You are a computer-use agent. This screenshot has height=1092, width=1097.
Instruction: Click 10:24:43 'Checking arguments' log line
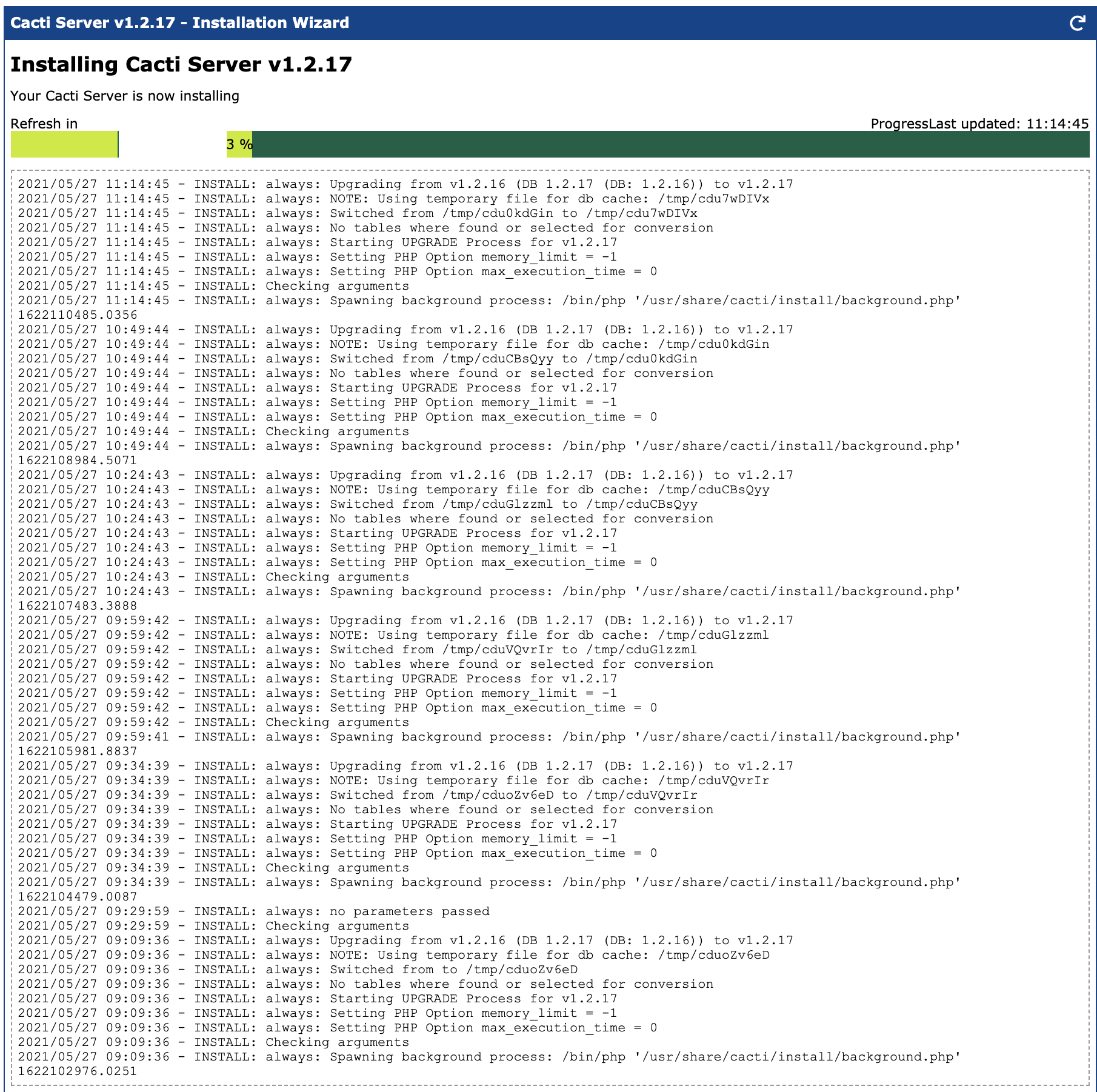click(x=213, y=577)
